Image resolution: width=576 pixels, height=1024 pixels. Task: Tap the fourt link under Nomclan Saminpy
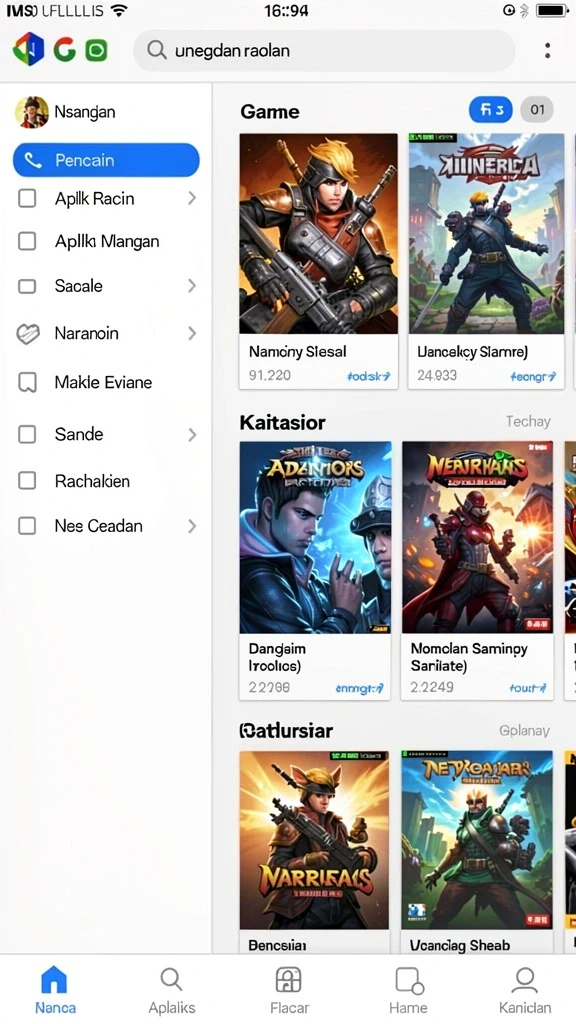click(528, 688)
